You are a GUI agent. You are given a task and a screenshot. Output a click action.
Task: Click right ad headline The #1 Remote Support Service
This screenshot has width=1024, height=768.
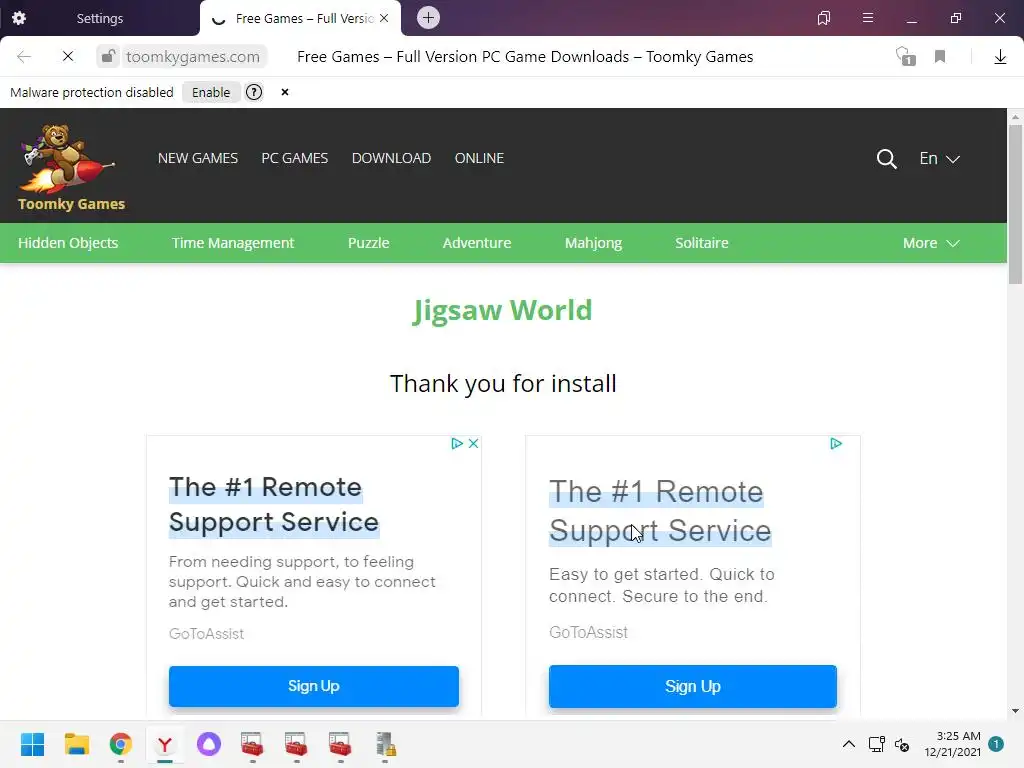[x=660, y=511]
